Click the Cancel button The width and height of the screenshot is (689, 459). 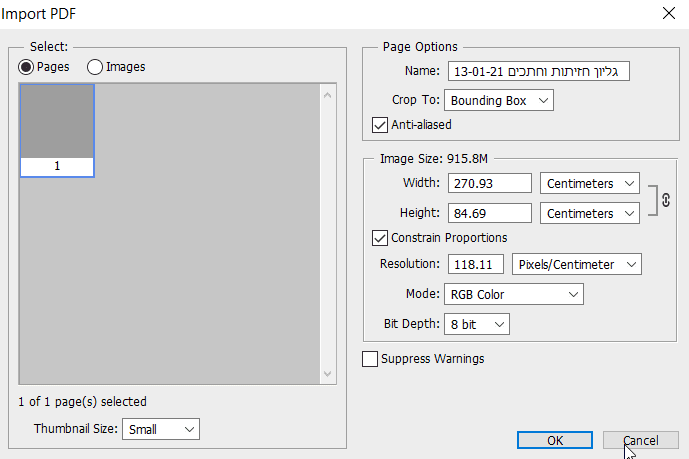pyautogui.click(x=640, y=440)
